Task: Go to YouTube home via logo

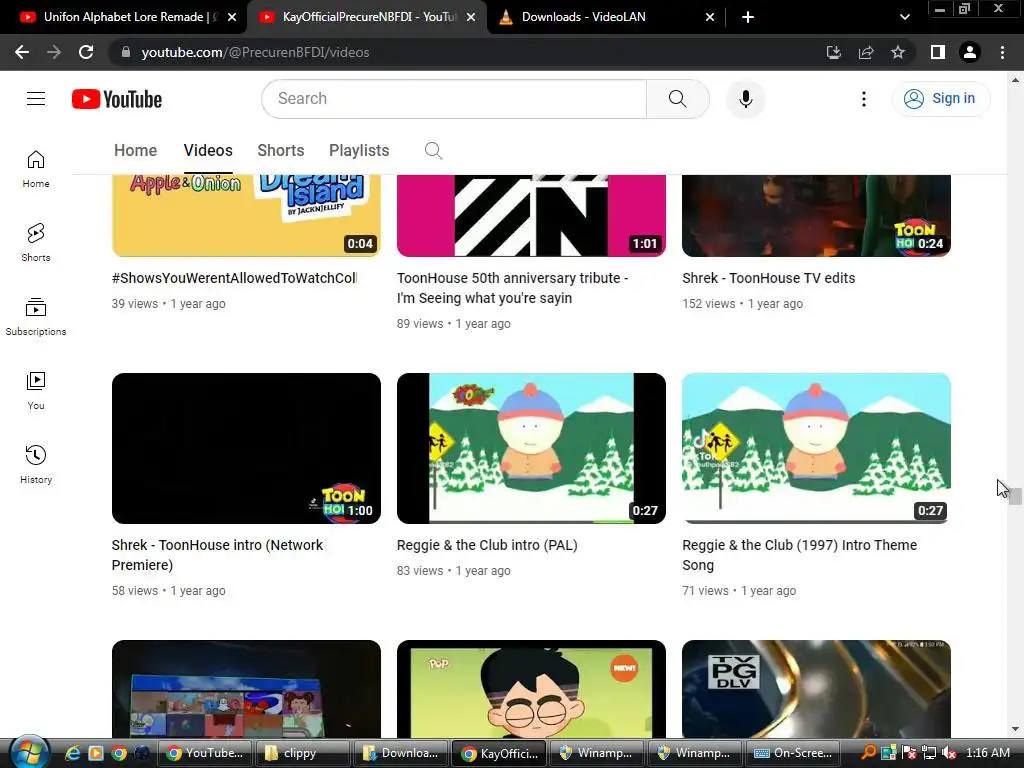Action: [117, 99]
